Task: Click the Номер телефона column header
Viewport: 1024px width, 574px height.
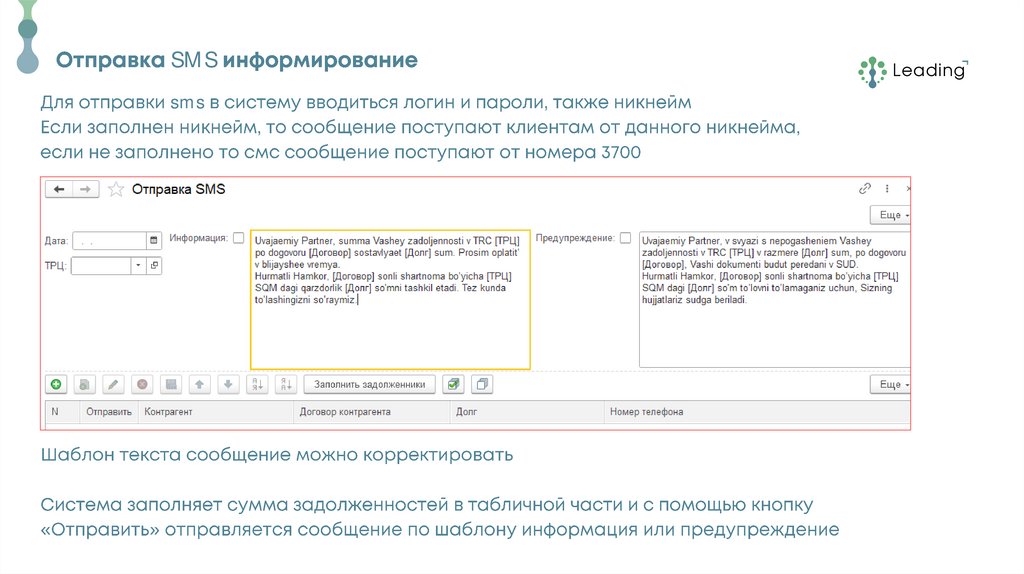Action: coord(757,412)
